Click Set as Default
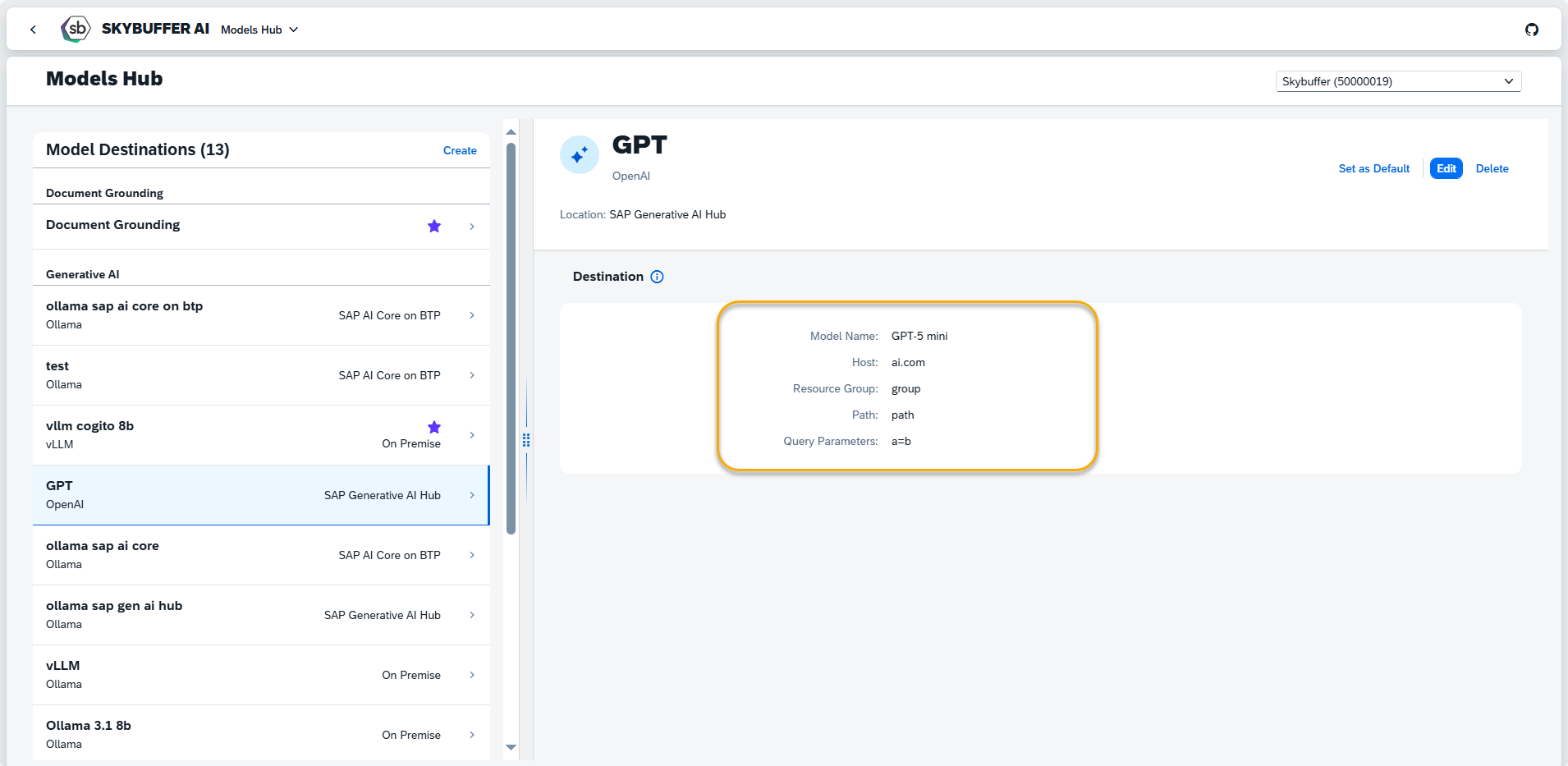Viewport: 1568px width, 766px height. pyautogui.click(x=1373, y=168)
